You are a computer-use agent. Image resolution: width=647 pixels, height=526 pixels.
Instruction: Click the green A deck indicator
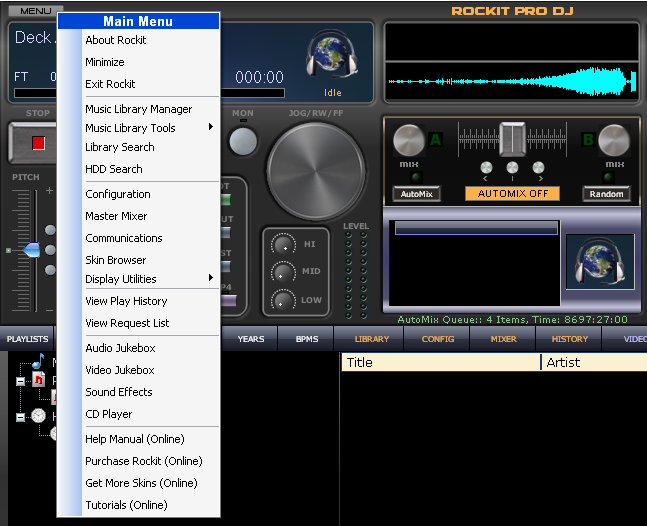click(x=435, y=140)
